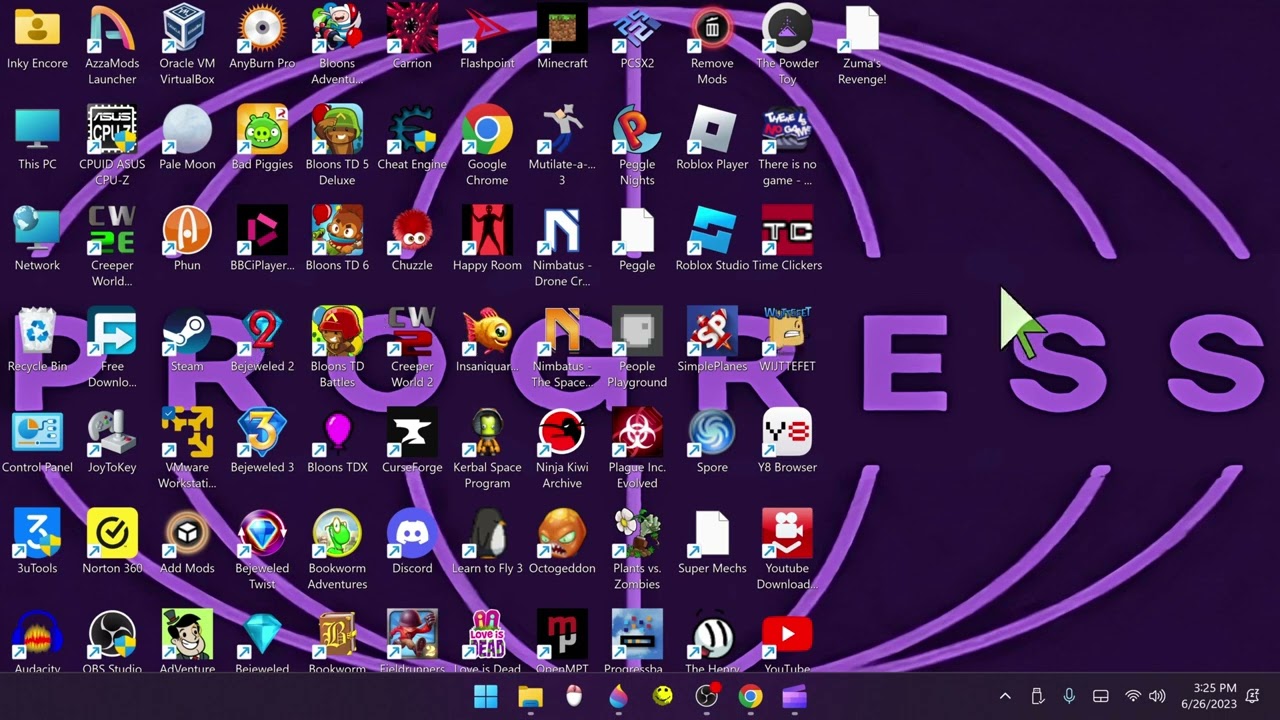Expand the hidden system tray icons
Screen dimensions: 1280x720
(x=1005, y=697)
